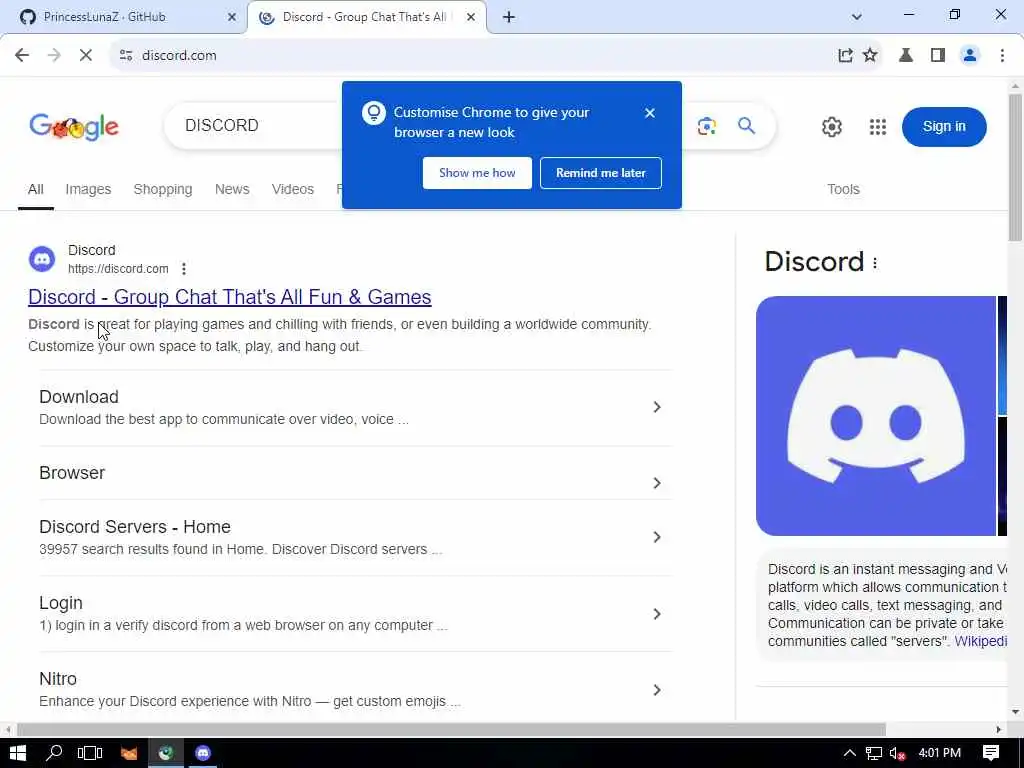Expand the Nitro sitelink chevron

[x=657, y=690]
